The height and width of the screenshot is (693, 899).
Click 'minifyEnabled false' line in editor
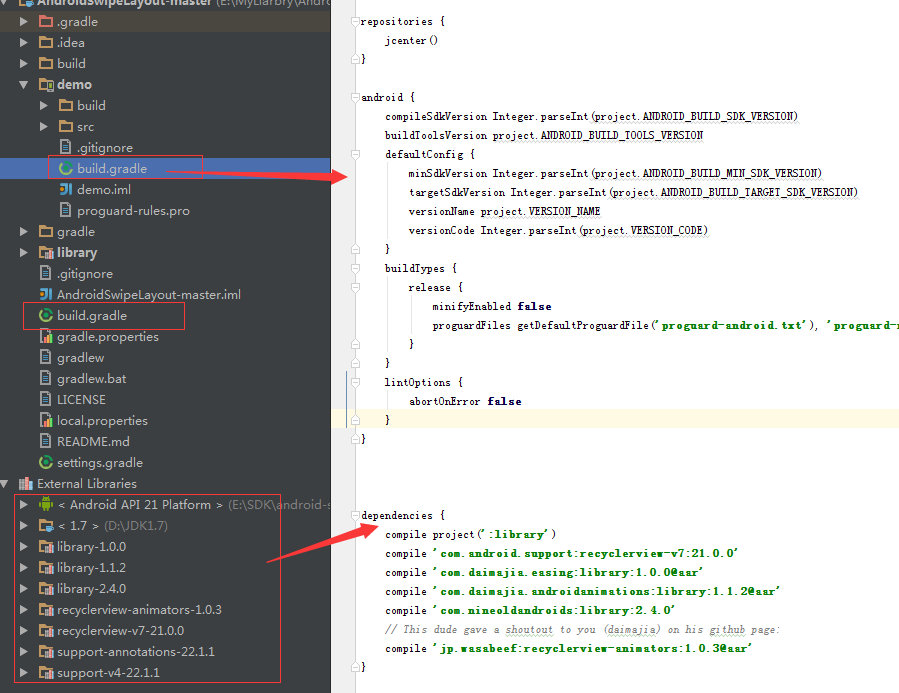(x=492, y=307)
